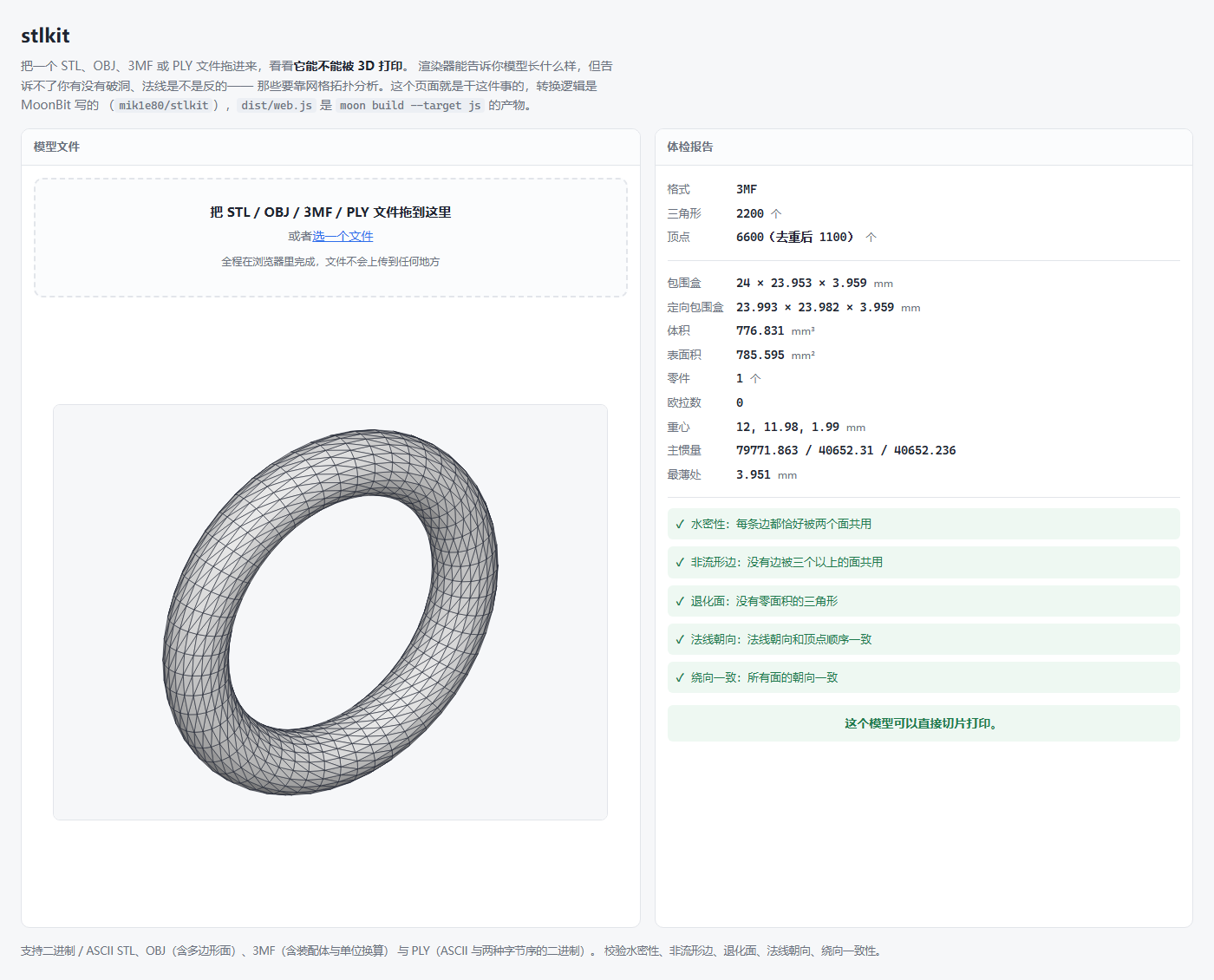Click the bounding box value 24 × 23.953 × 3.959
This screenshot has width=1214, height=980.
coord(801,283)
